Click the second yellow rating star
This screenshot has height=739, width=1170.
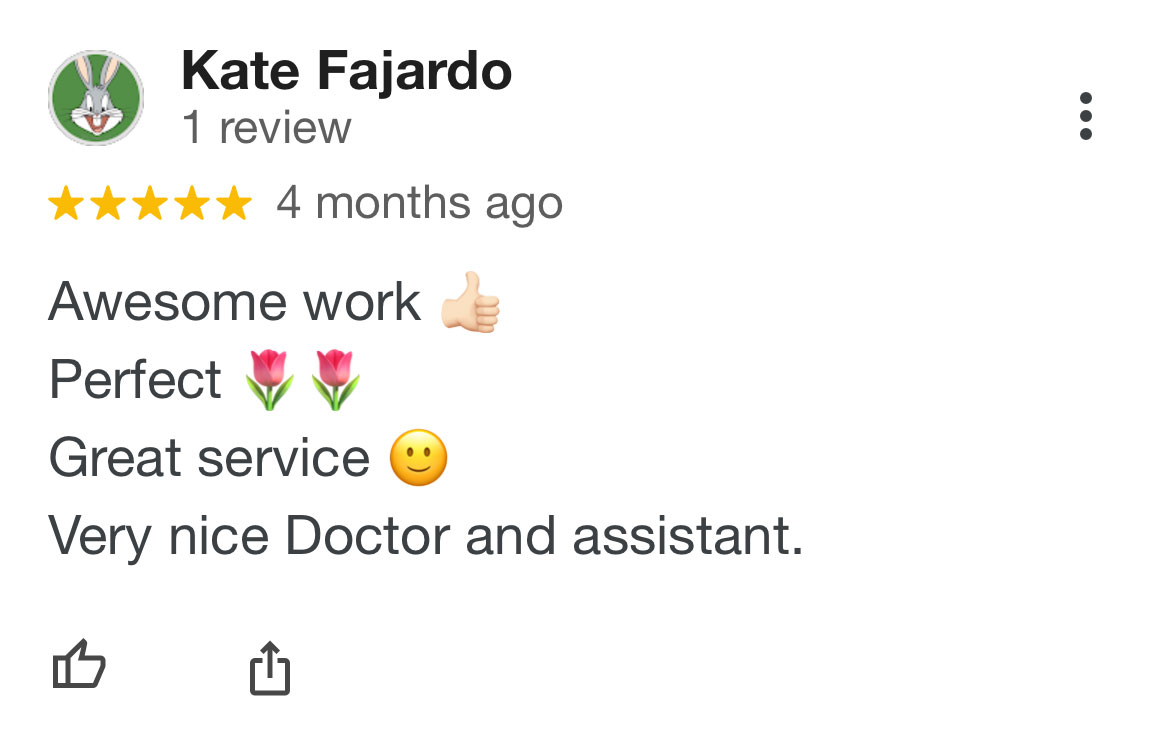(107, 203)
